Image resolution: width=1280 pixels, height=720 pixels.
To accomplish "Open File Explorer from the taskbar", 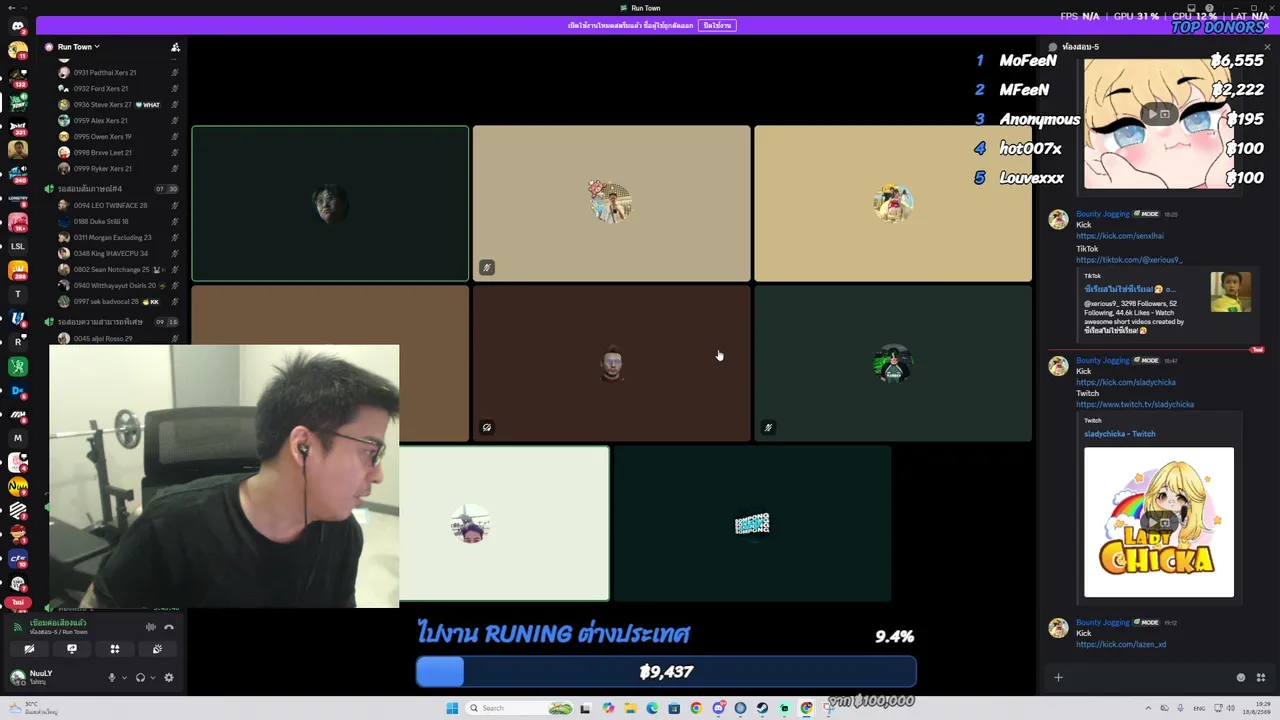I will (630, 708).
